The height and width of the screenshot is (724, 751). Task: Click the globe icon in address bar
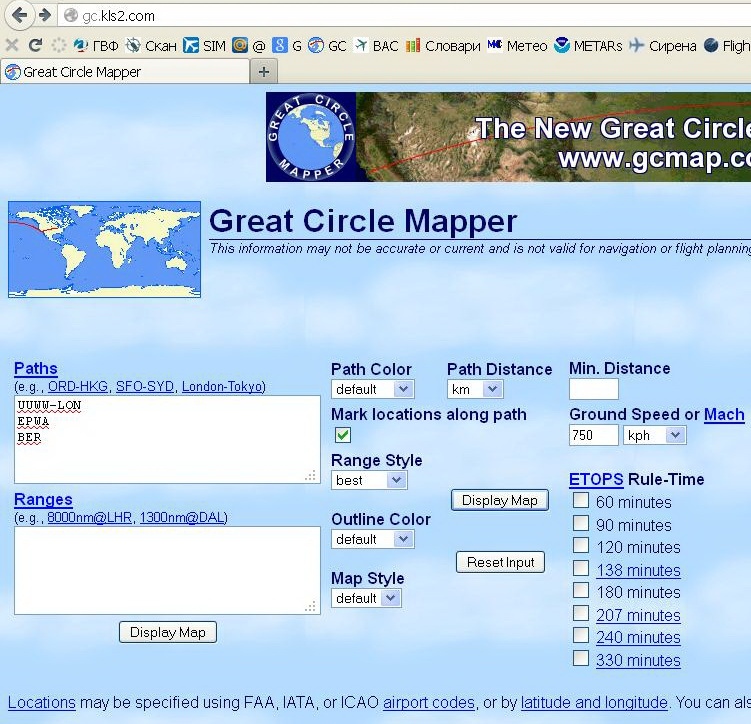tap(70, 16)
